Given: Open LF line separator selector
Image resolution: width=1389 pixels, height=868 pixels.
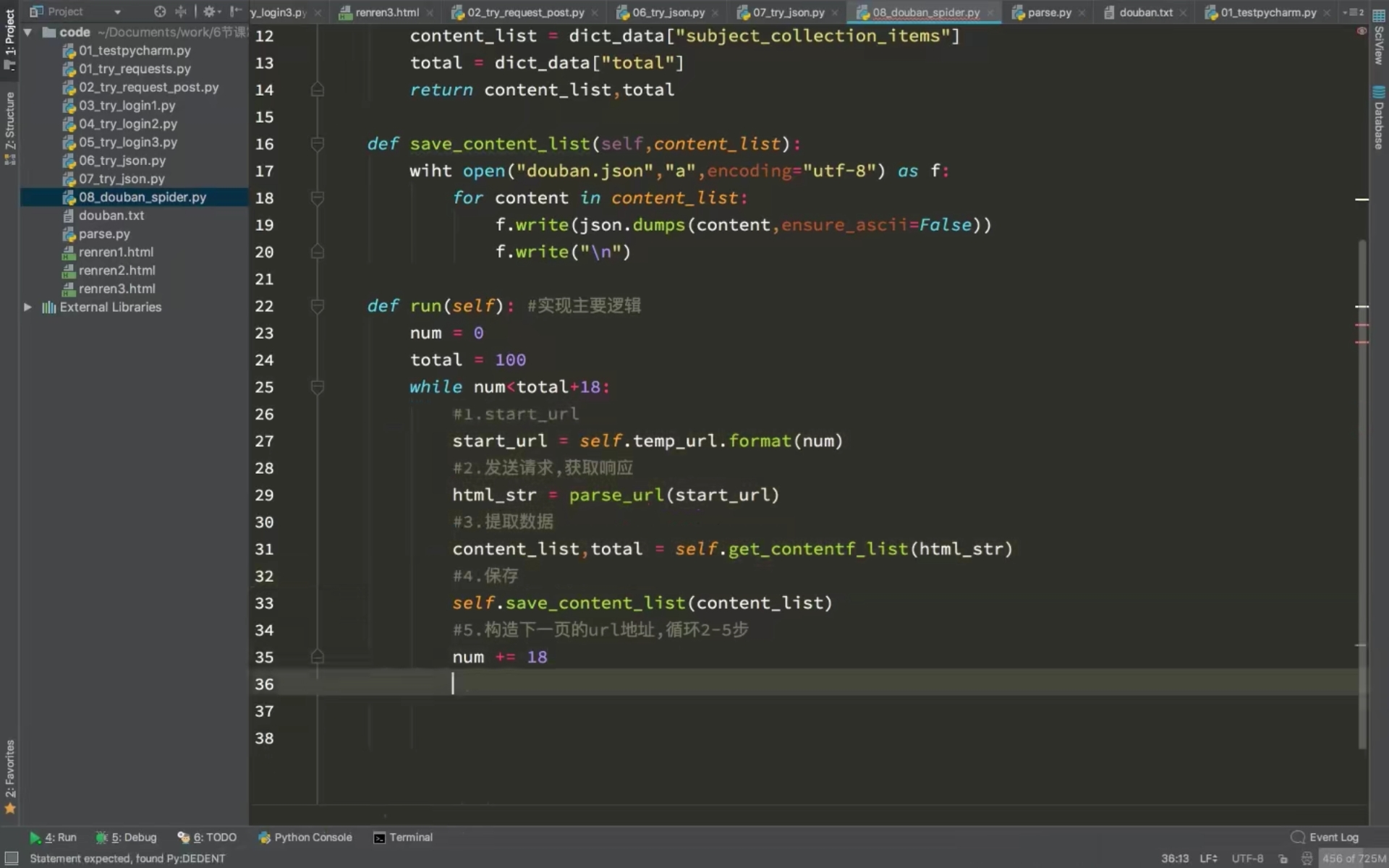Looking at the screenshot, I should coord(1208,859).
